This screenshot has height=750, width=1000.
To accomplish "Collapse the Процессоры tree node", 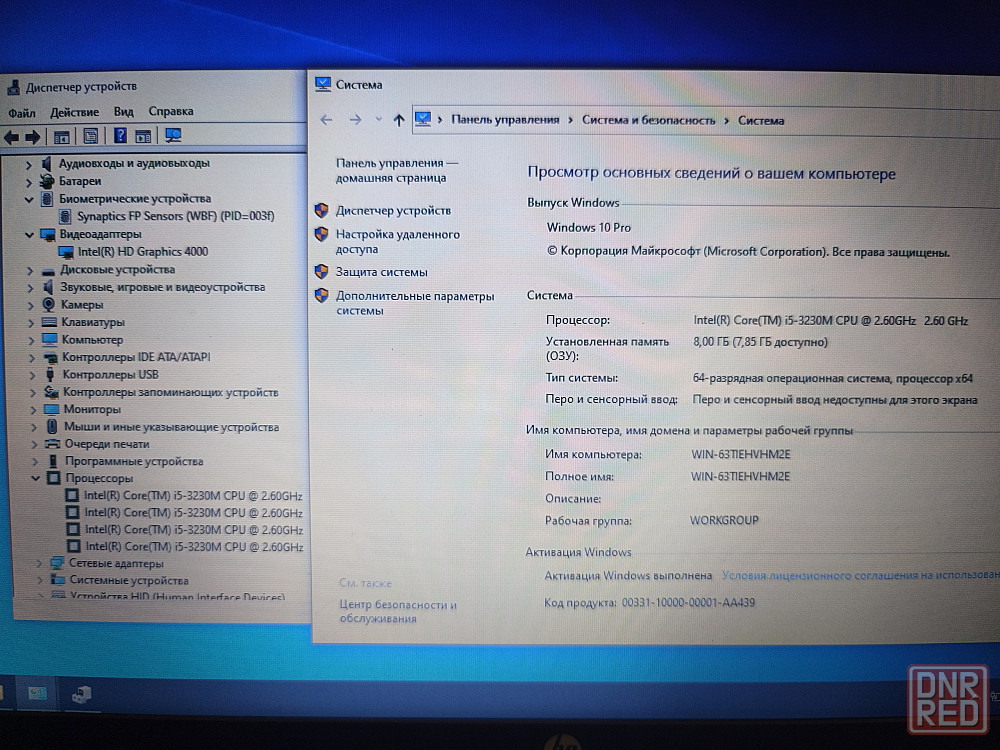I will [x=29, y=479].
